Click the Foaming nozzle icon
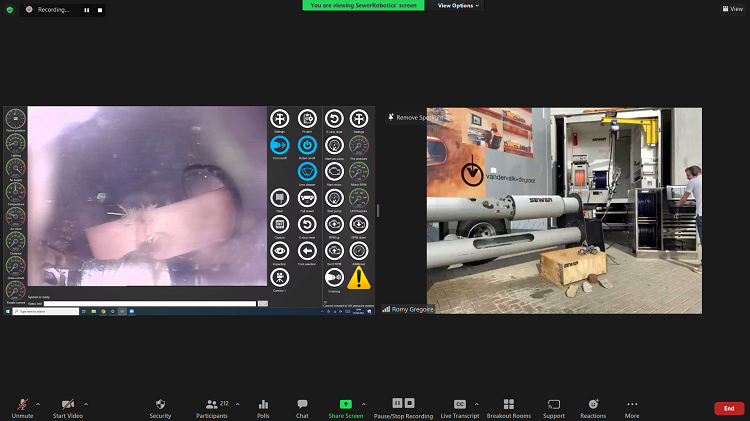 [x=334, y=277]
